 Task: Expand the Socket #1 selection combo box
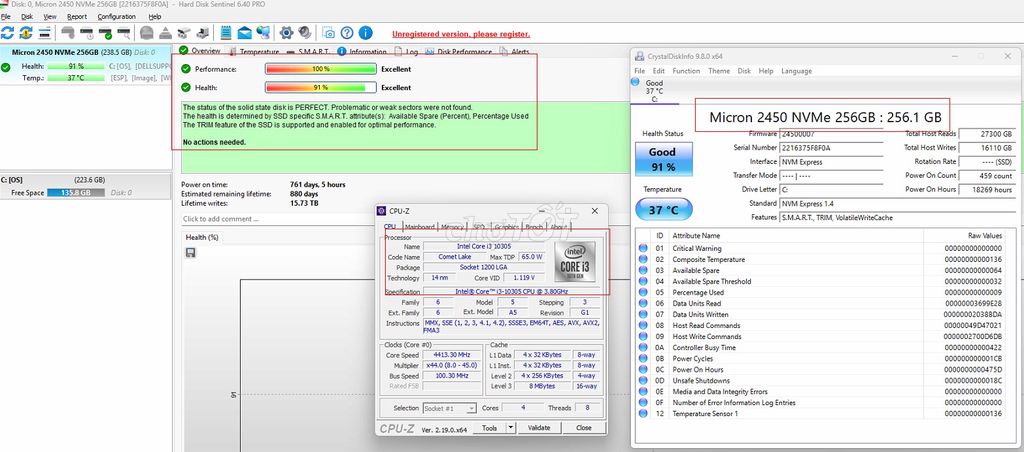(449, 408)
